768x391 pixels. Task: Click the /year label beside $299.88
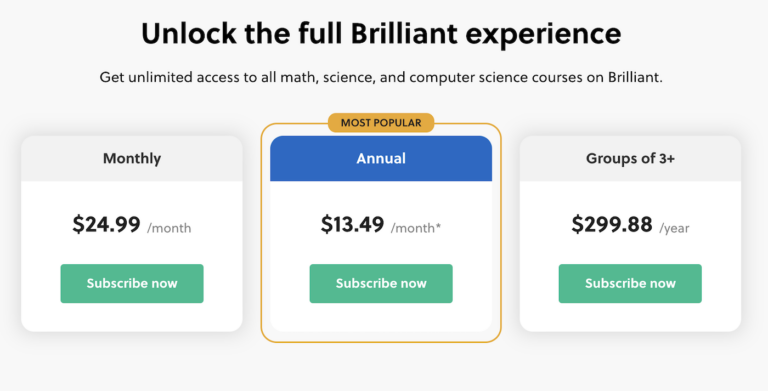click(x=674, y=228)
